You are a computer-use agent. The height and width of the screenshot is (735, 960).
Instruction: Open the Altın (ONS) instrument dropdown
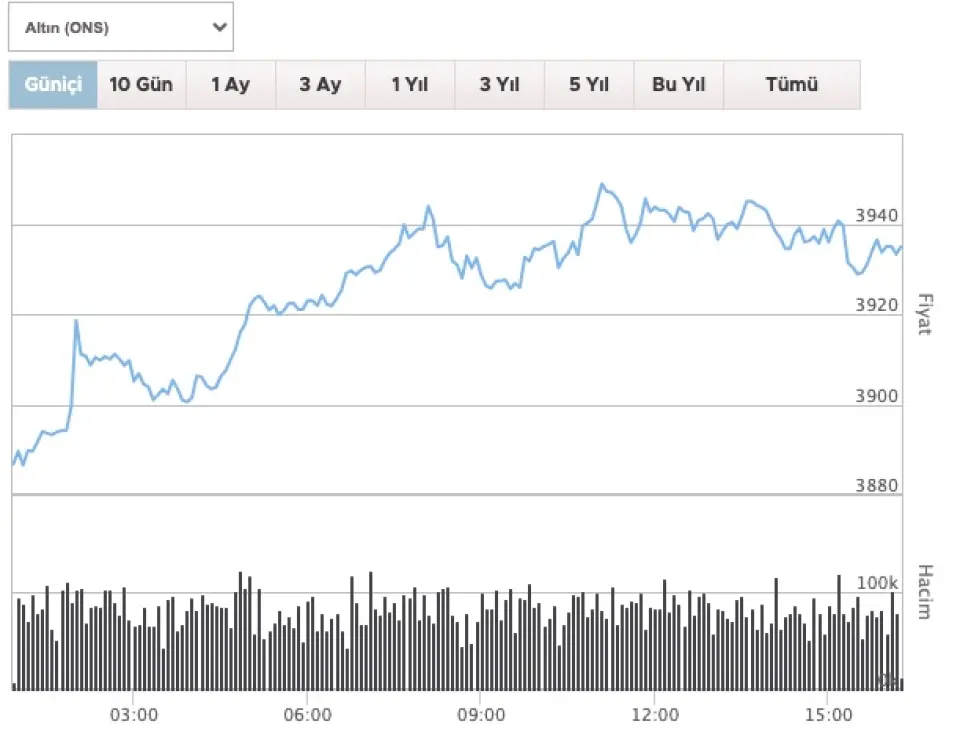(x=120, y=27)
